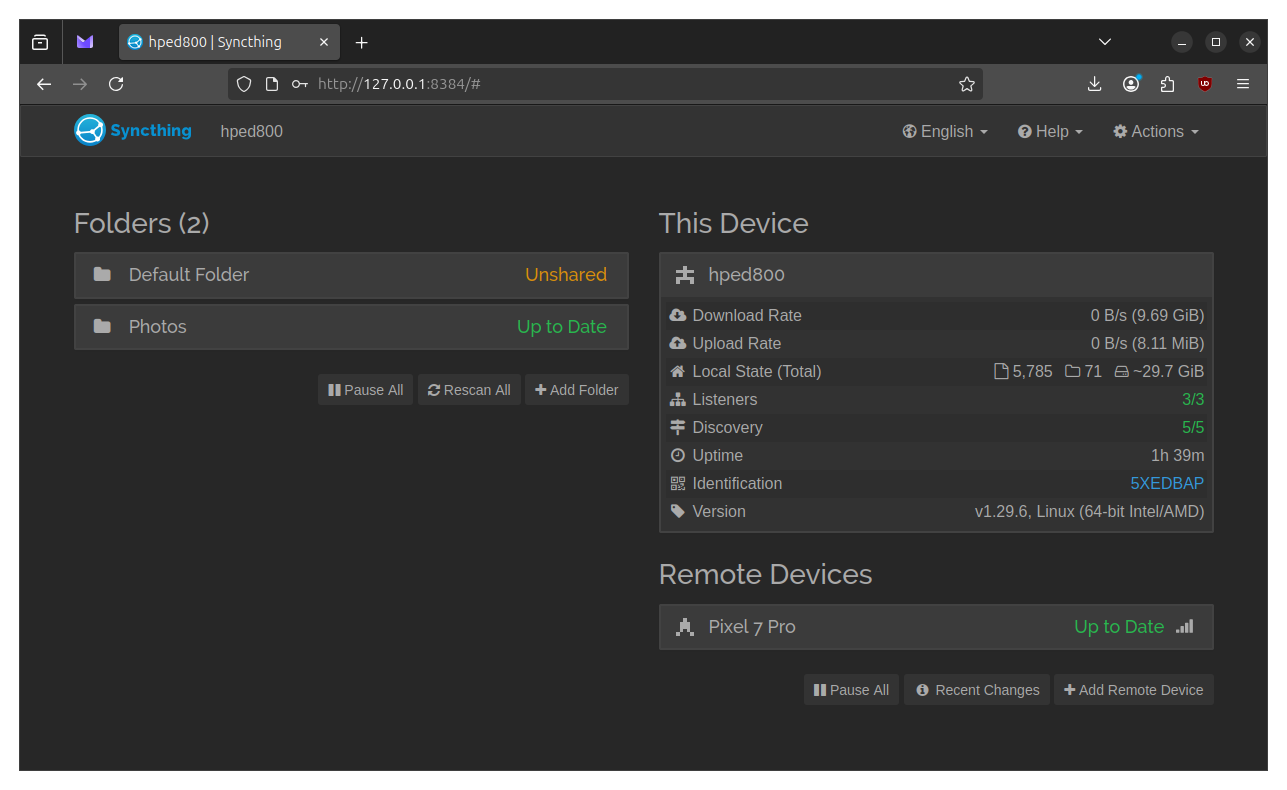Click the Firefox View icon
This screenshot has height=790, width=1287.
40,42
